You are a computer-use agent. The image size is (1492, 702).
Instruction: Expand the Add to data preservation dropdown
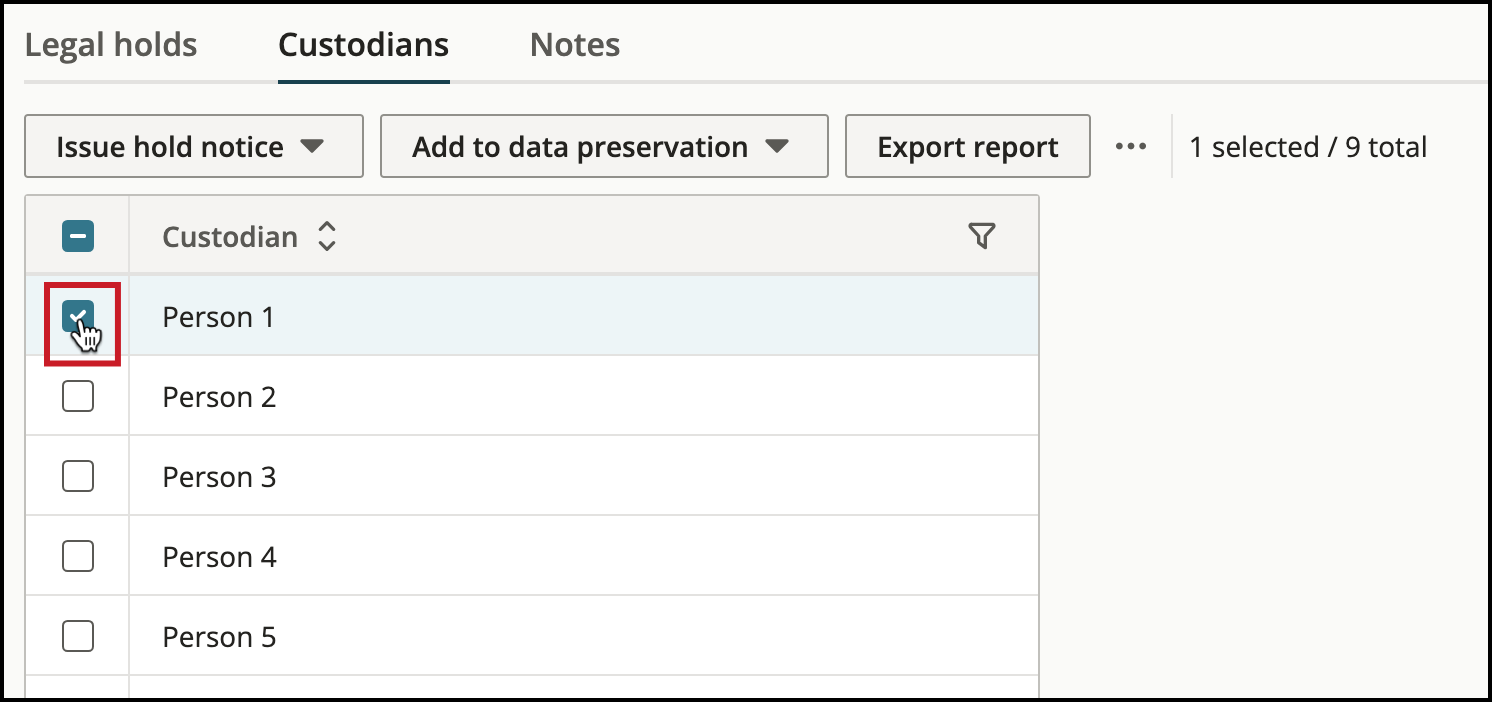pos(604,147)
